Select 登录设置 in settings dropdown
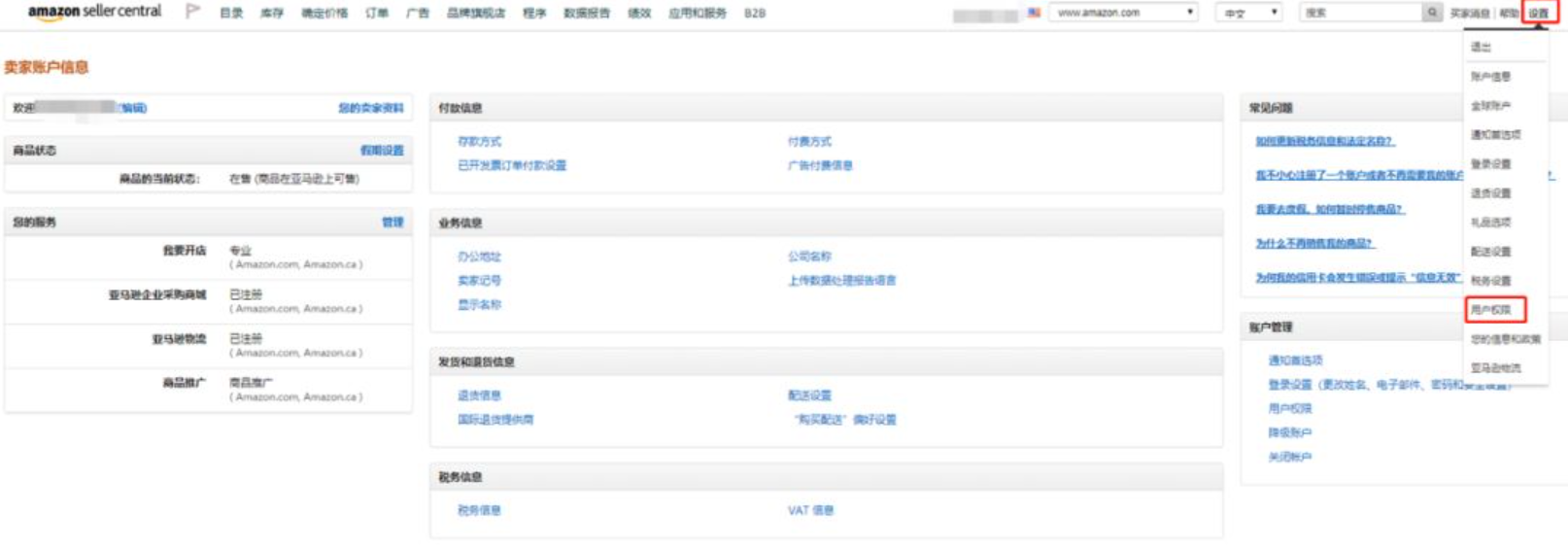1568x550 pixels. click(1490, 163)
